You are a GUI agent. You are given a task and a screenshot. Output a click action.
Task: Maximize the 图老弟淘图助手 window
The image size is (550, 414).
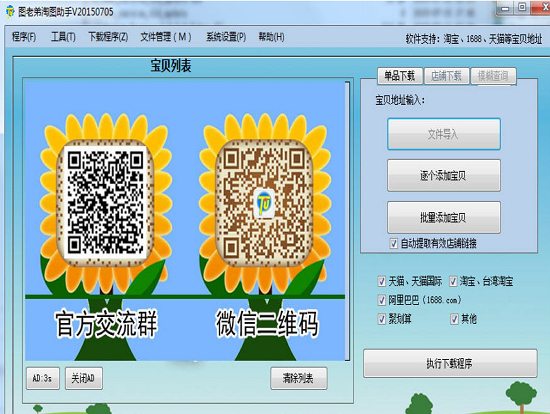(x=522, y=7)
